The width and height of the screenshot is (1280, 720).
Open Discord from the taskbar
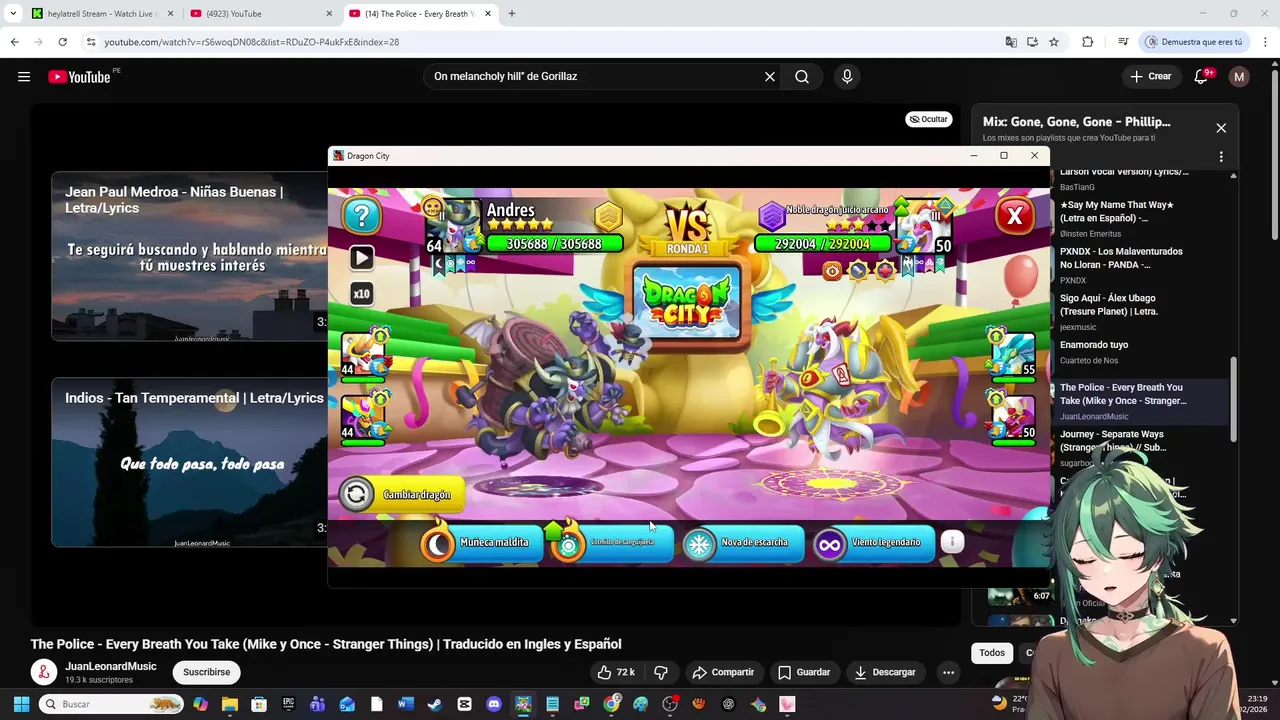(494, 704)
